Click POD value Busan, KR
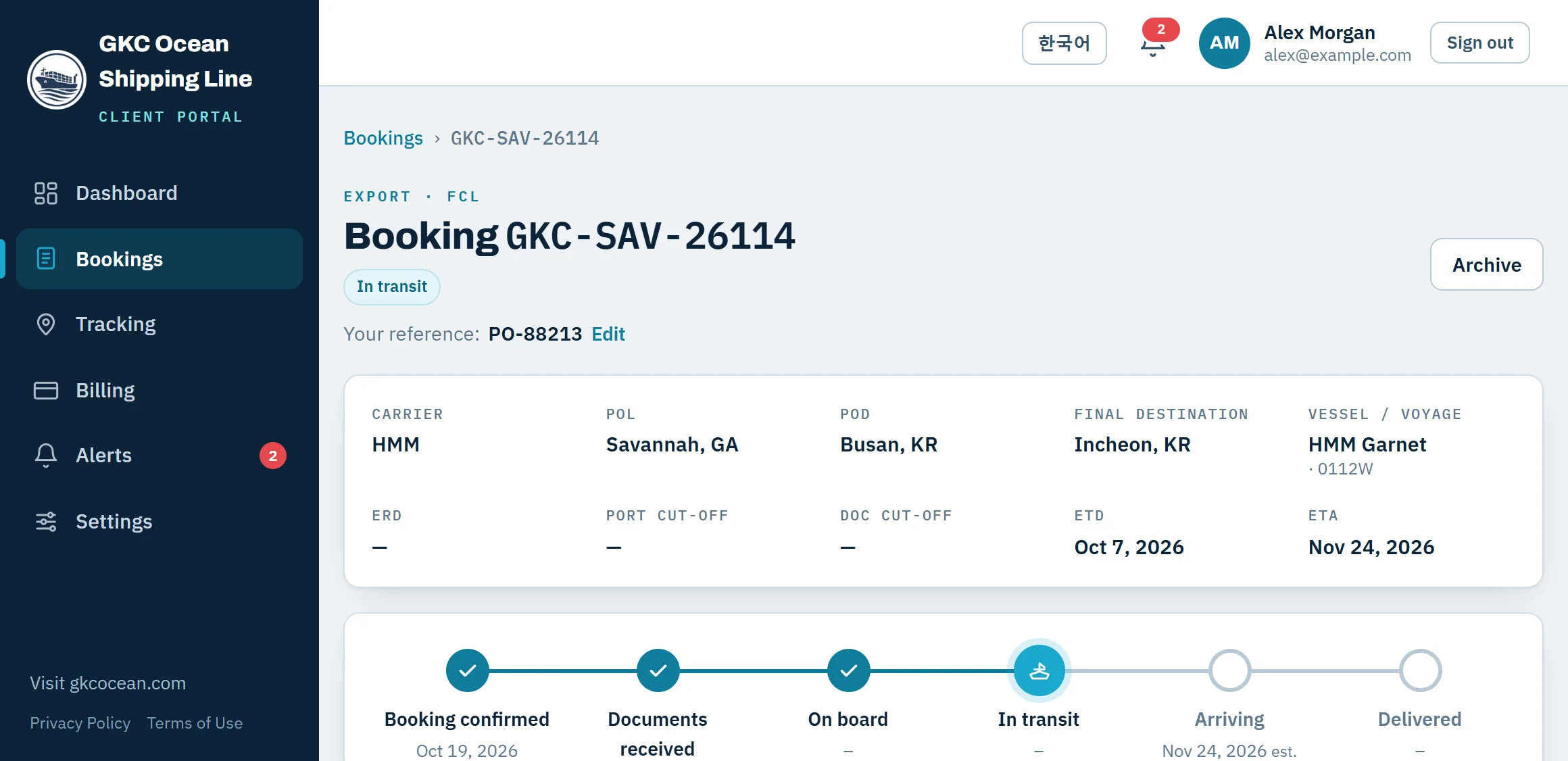Viewport: 1568px width, 761px height. tap(889, 445)
